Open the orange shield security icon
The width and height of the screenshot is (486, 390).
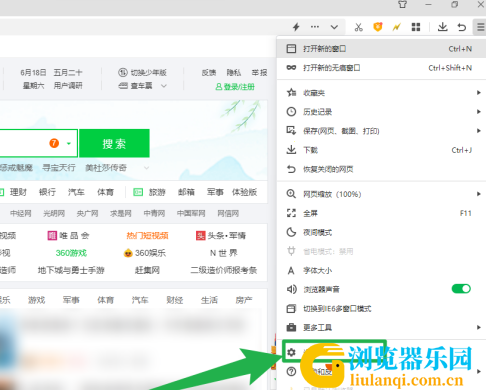pos(378,27)
